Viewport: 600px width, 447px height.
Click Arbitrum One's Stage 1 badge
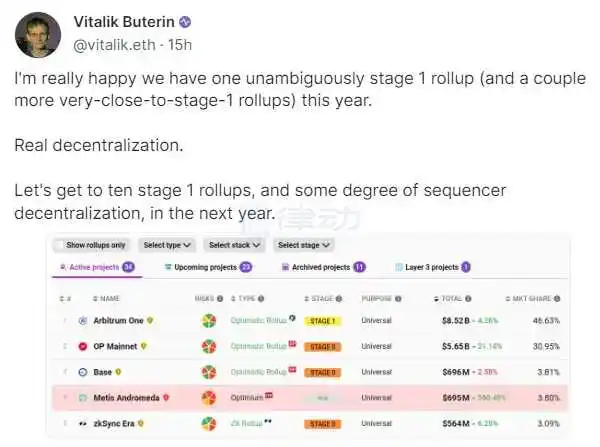pos(322,321)
